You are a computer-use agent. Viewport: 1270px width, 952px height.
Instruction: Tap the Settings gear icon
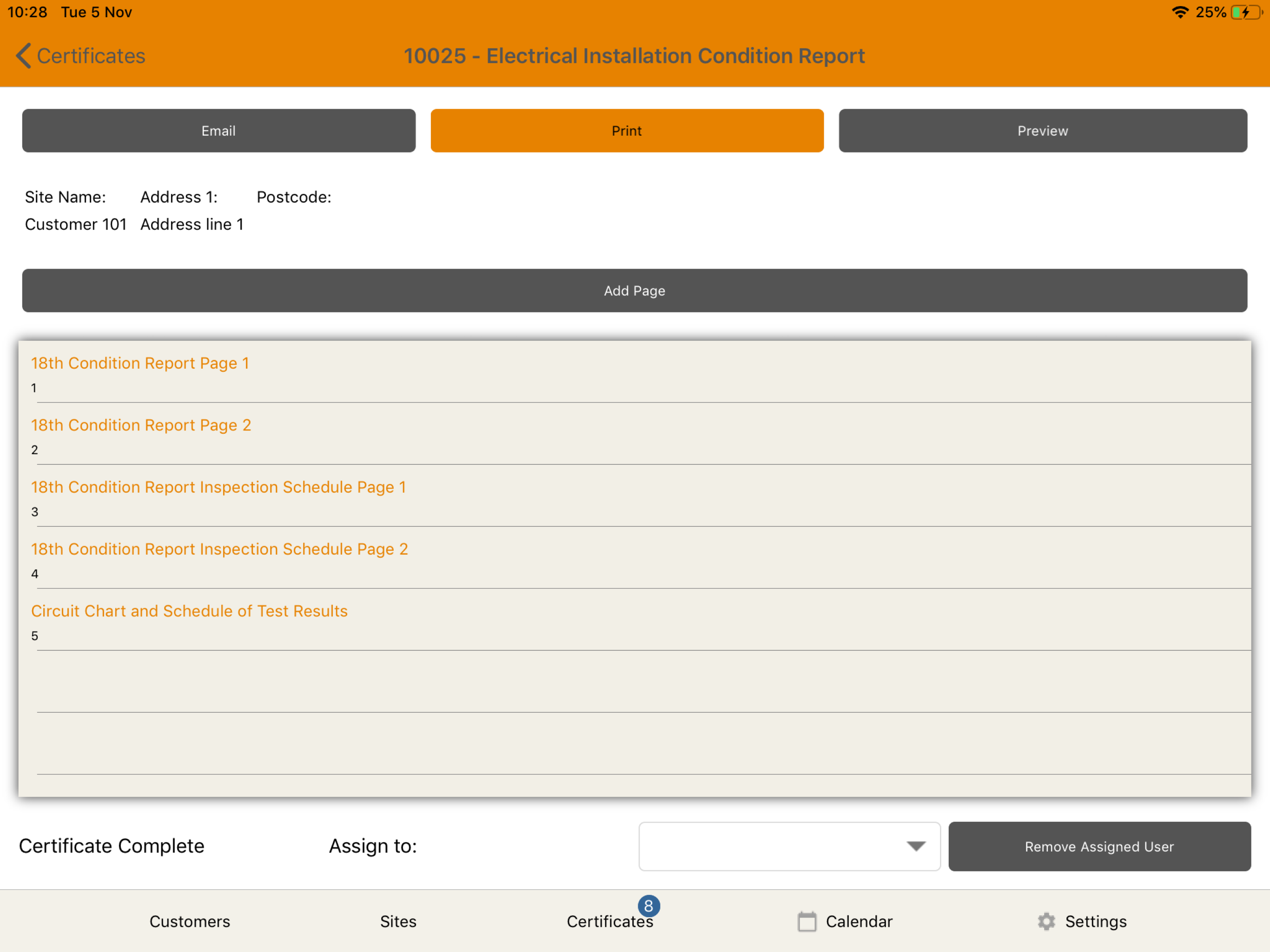(1046, 921)
